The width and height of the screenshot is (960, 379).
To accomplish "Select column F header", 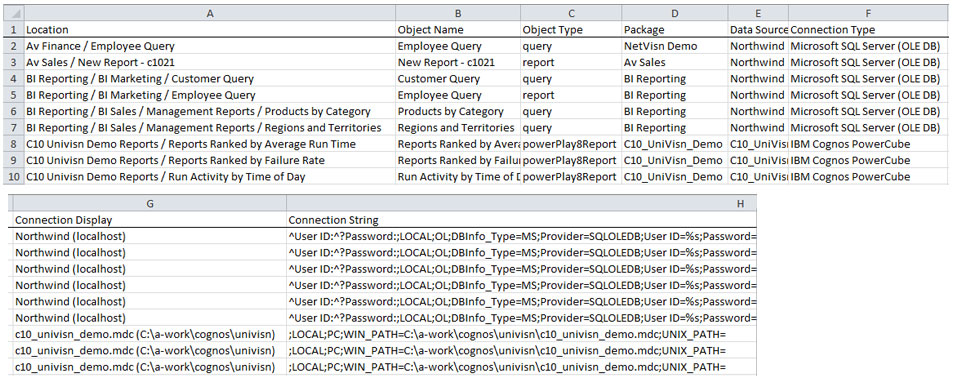I will point(868,13).
